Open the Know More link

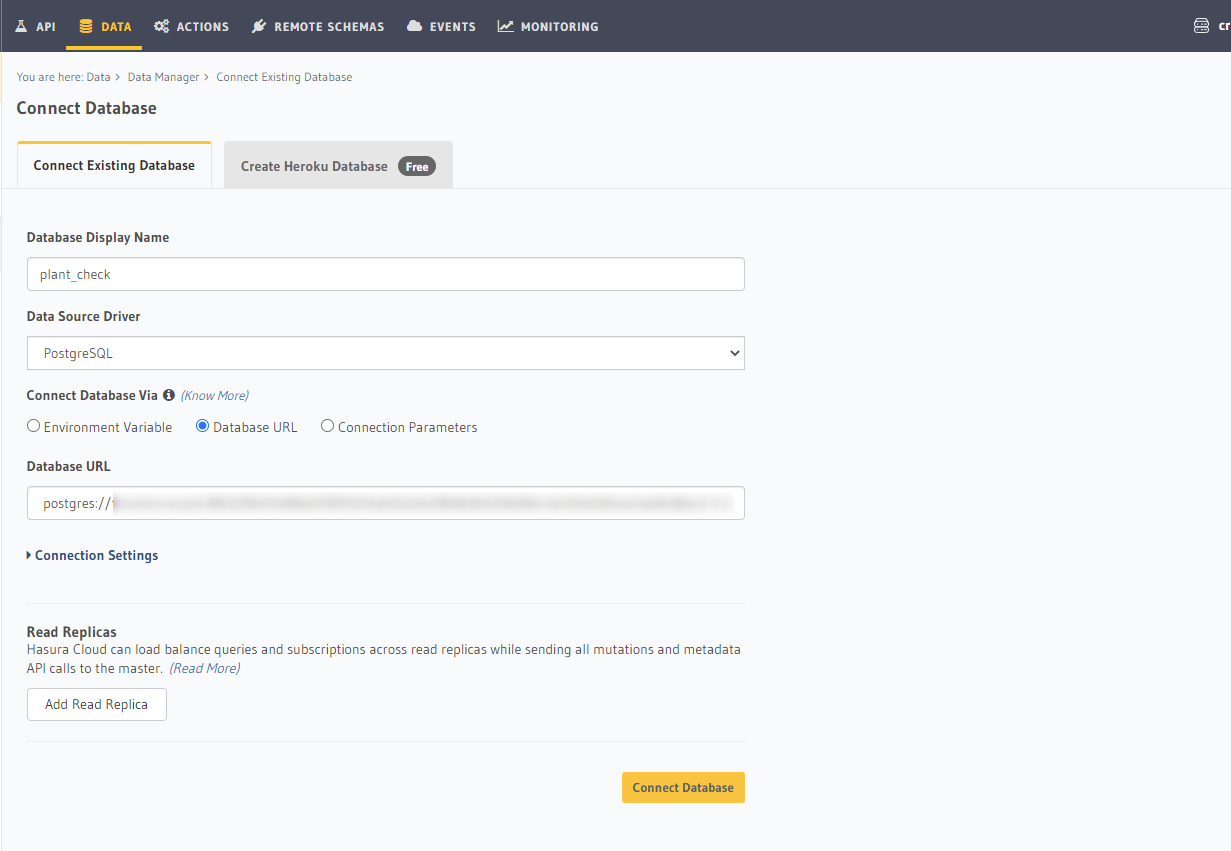[214, 395]
